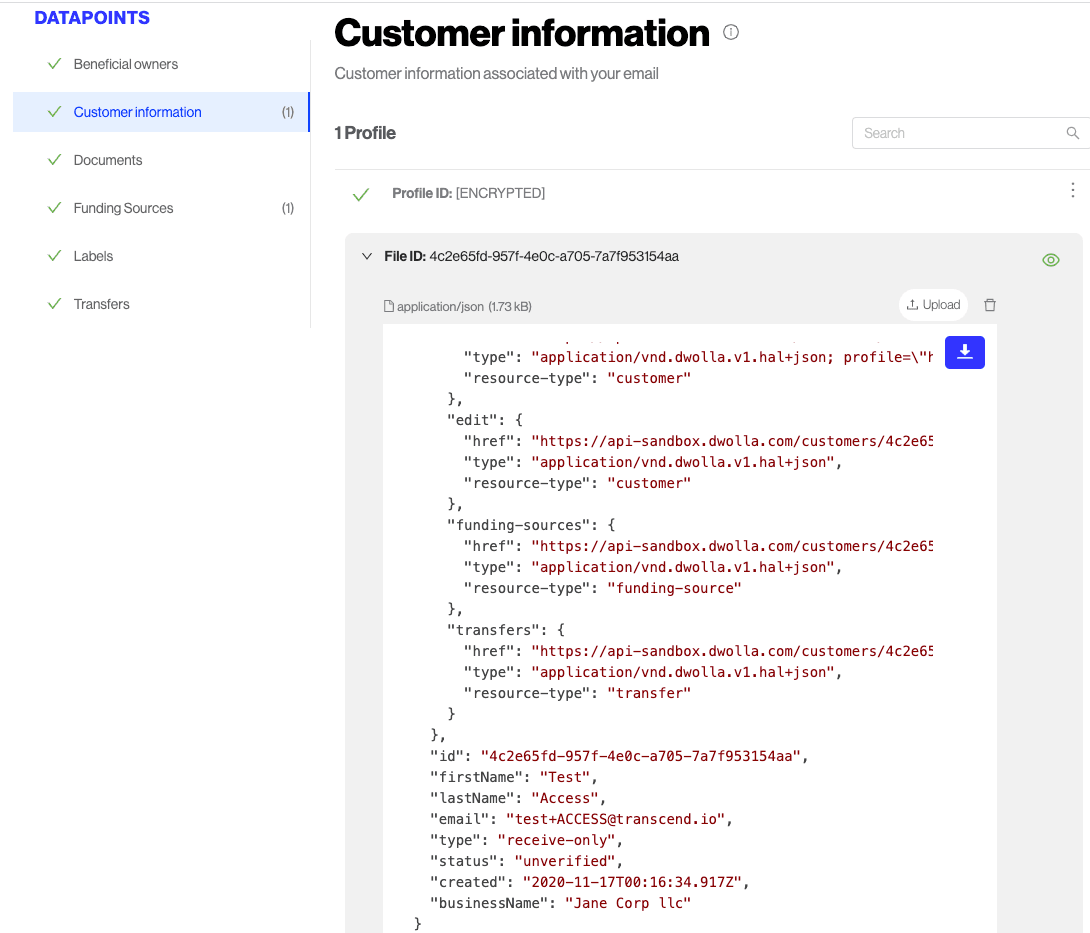Click the blue download file button
Viewport: 1090px width, 933px height.
(x=965, y=352)
